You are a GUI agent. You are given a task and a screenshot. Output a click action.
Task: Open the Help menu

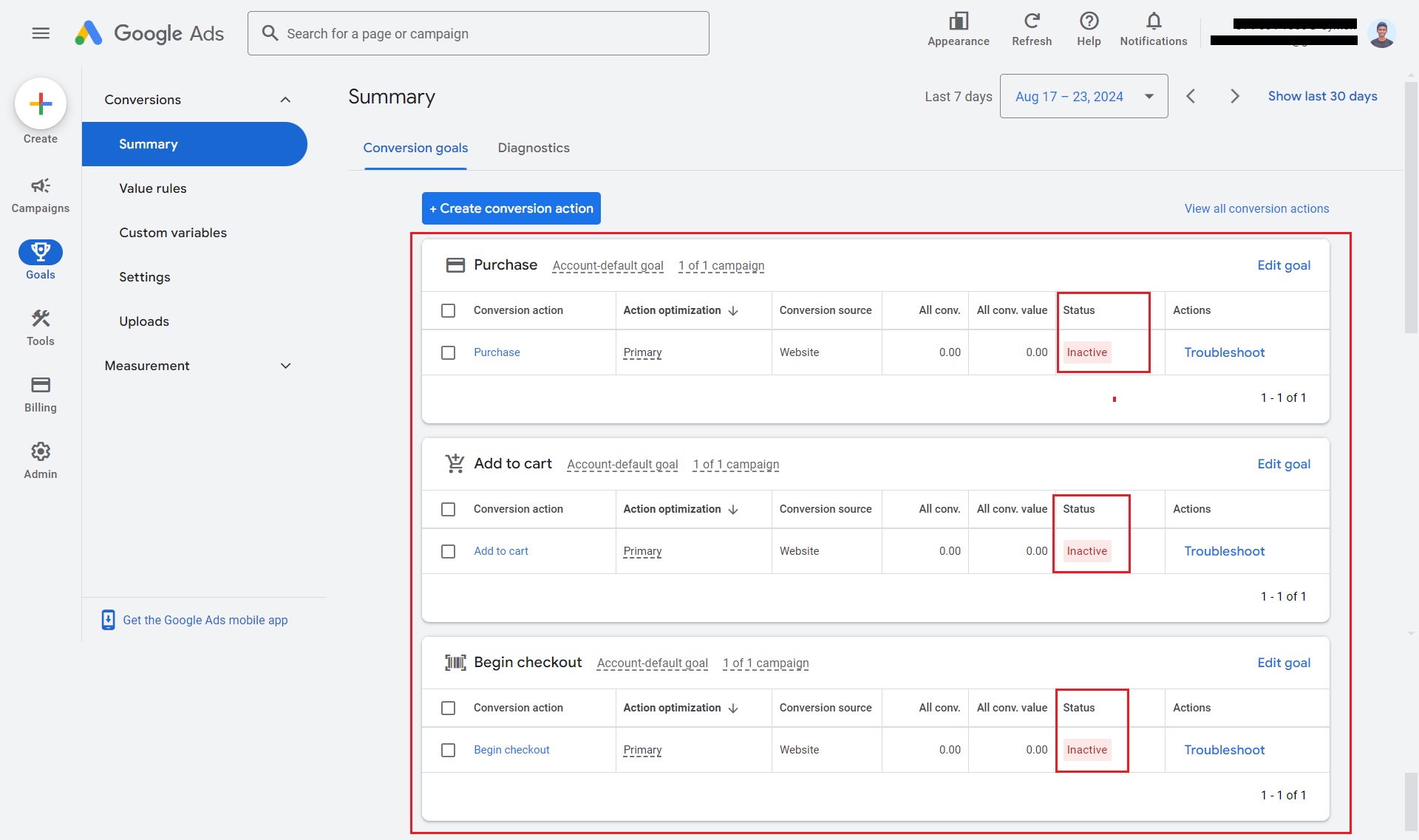coord(1089,30)
